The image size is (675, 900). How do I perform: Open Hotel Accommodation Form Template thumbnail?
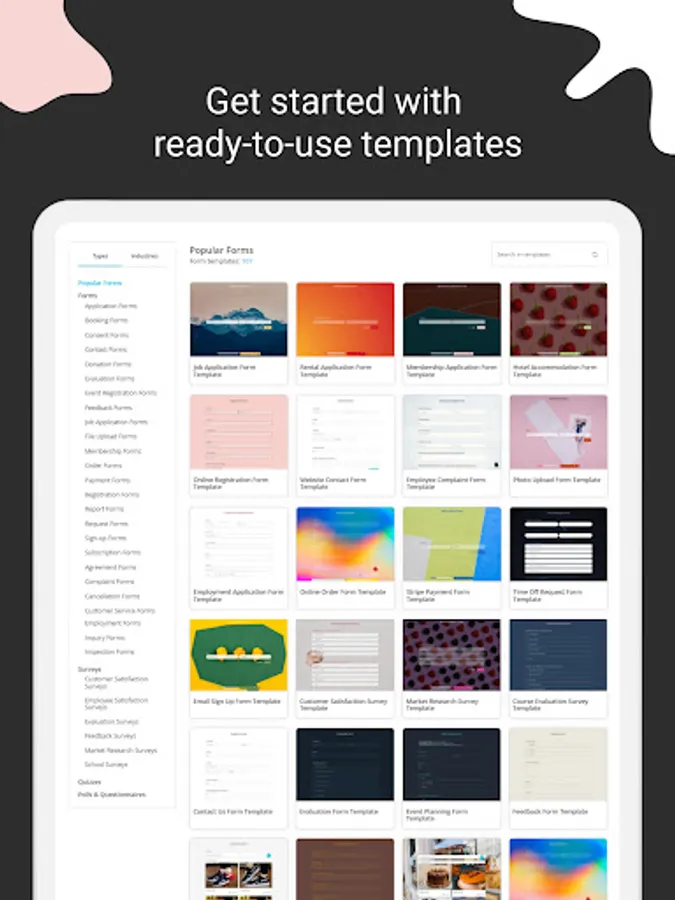point(558,319)
